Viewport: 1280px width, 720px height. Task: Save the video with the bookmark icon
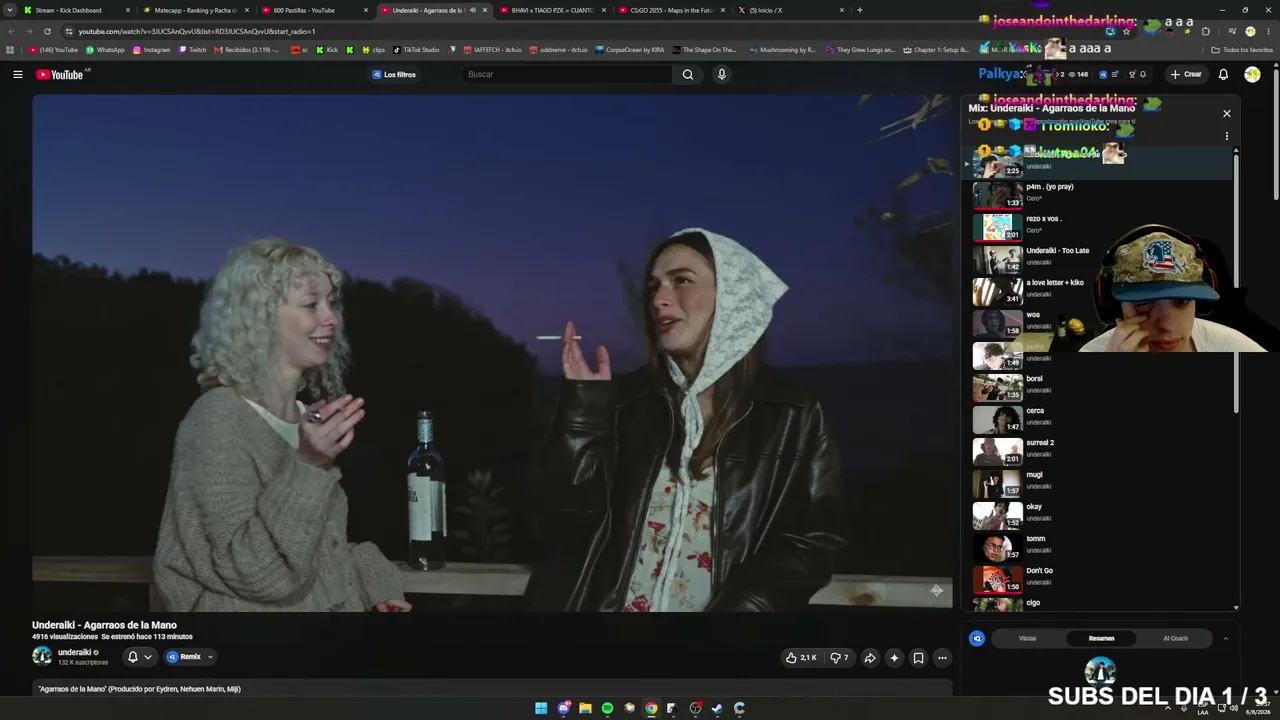[x=918, y=658]
